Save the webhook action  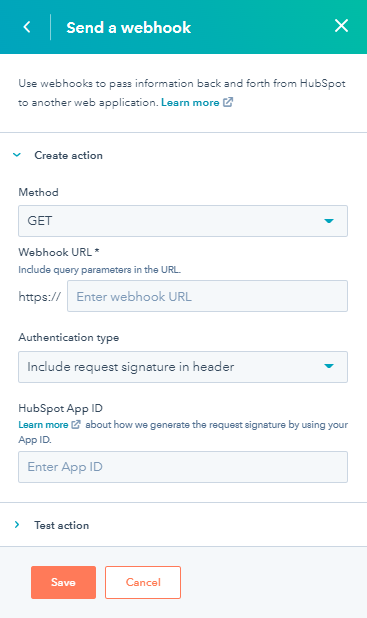tap(63, 583)
